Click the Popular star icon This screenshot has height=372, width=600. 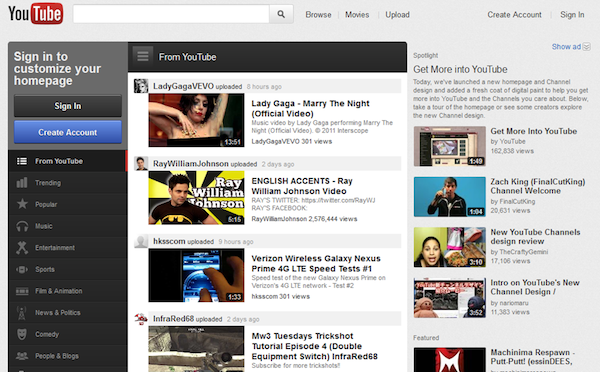click(x=22, y=204)
